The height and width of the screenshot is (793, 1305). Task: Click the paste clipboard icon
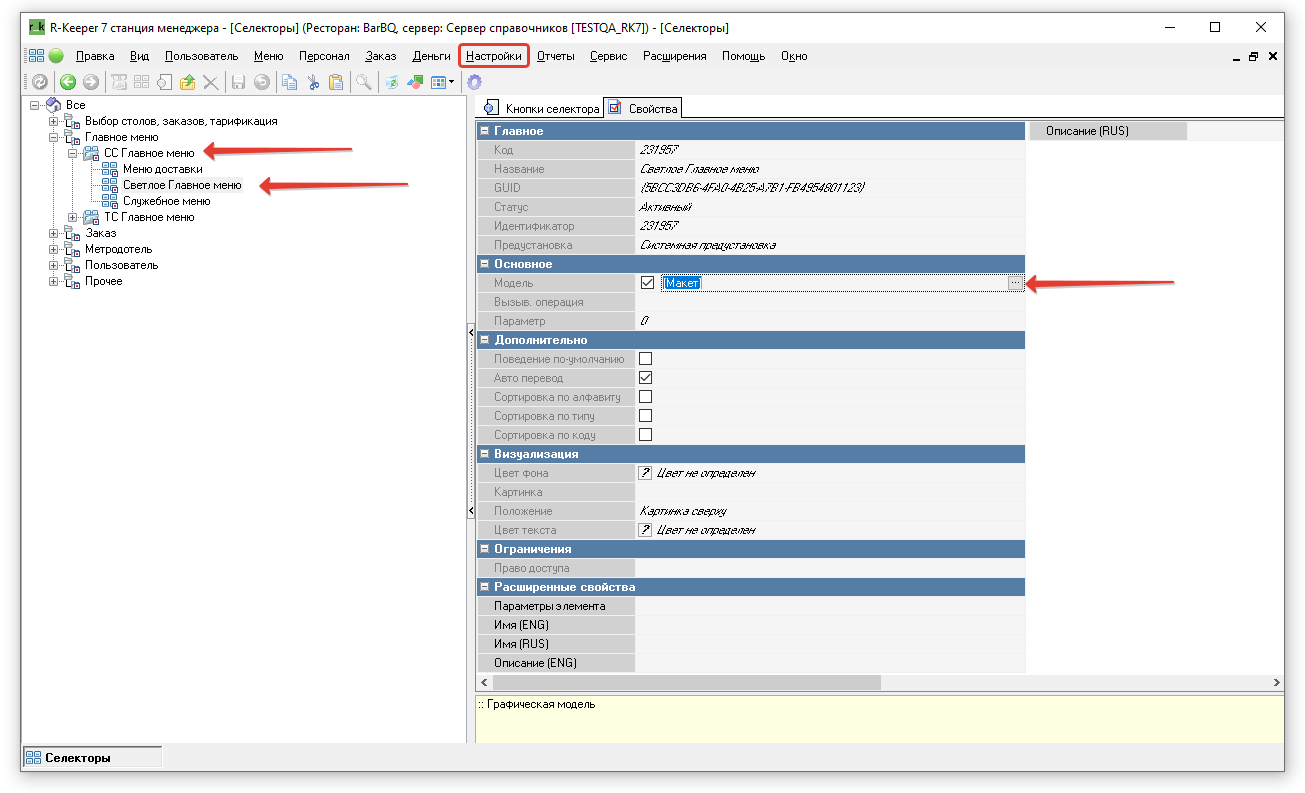pos(336,83)
